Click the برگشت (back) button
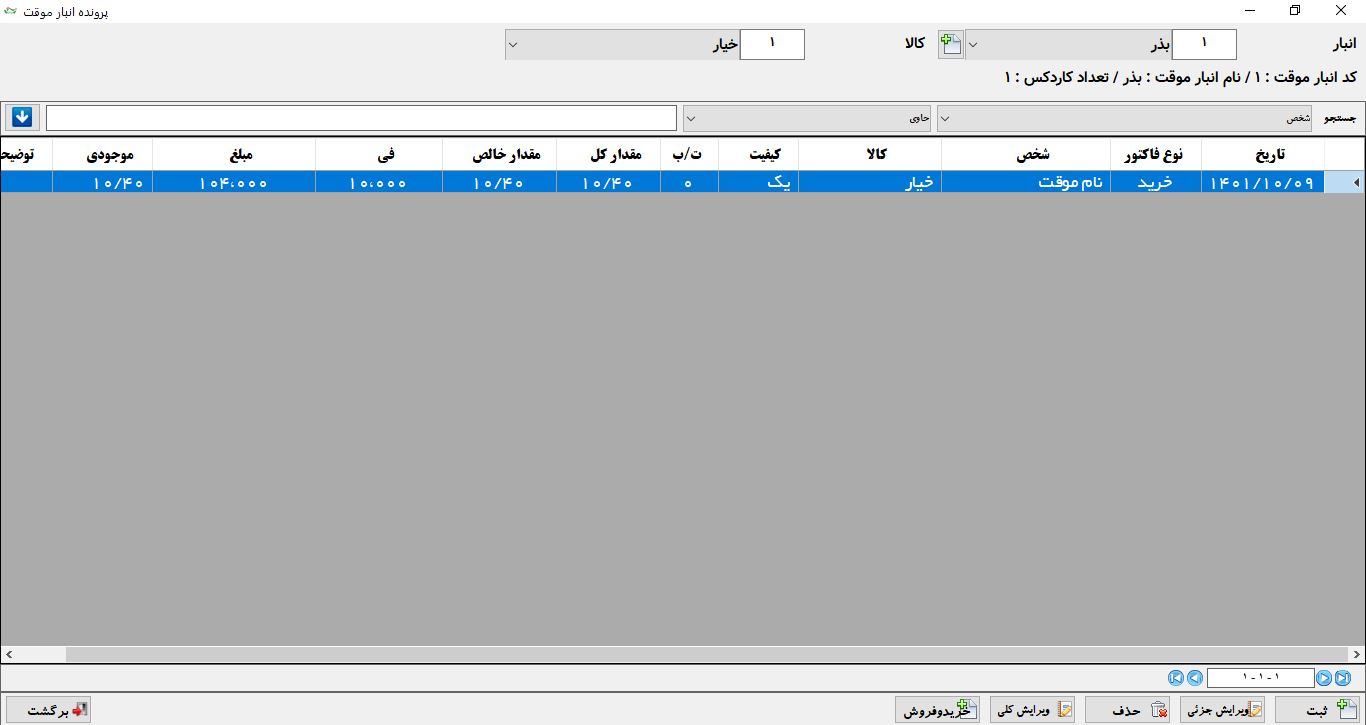This screenshot has height=725, width=1366. tap(48, 710)
